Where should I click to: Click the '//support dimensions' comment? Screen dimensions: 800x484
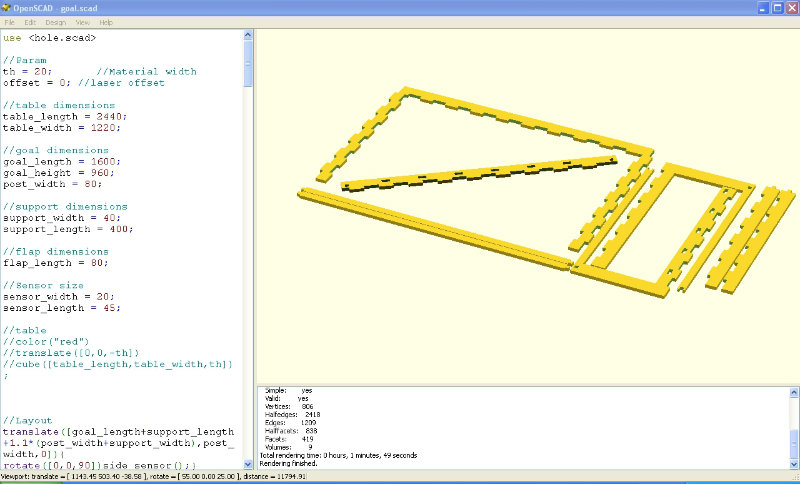pyautogui.click(x=65, y=207)
